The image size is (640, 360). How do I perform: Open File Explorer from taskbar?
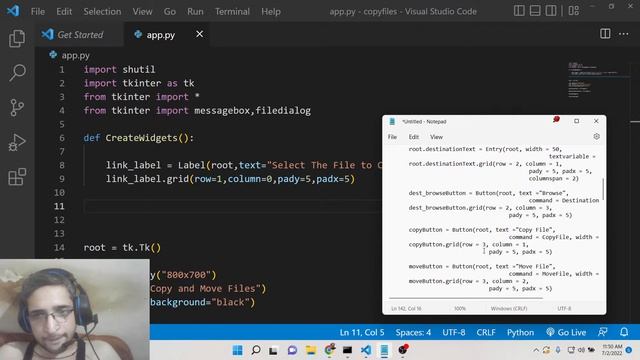pyautogui.click(x=311, y=350)
